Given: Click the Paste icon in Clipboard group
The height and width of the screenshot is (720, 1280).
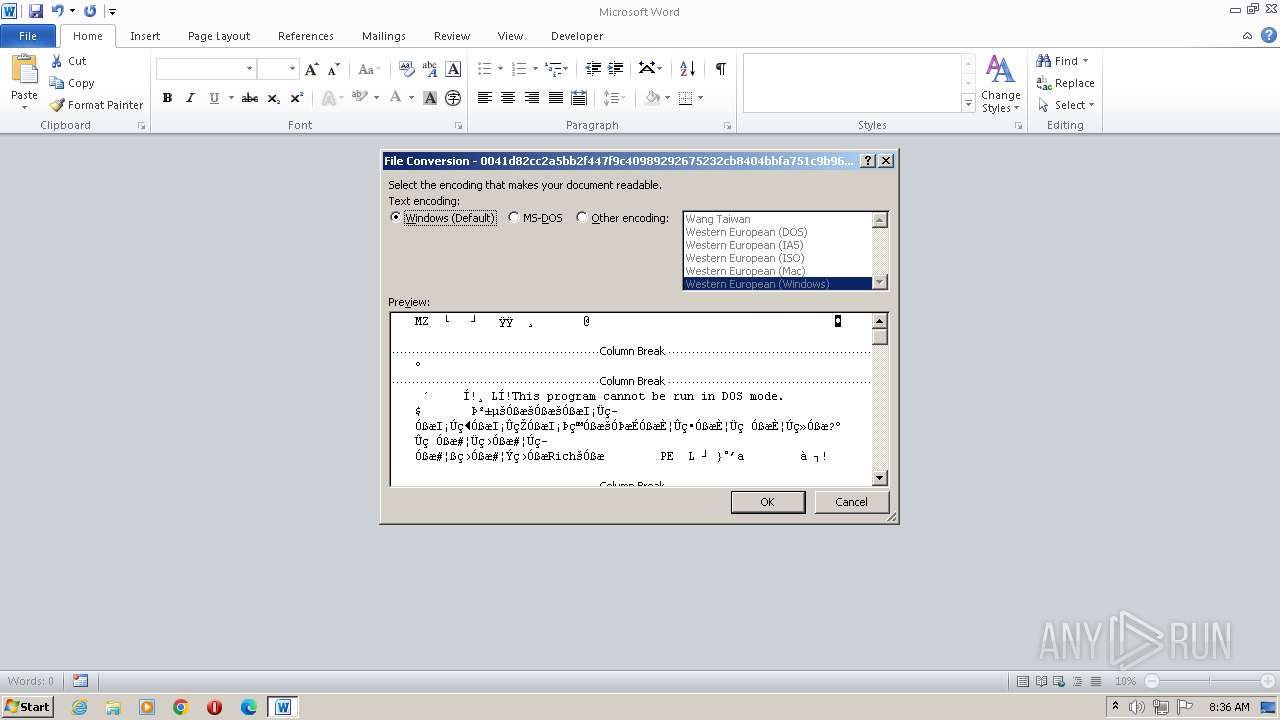Looking at the screenshot, I should (24, 68).
